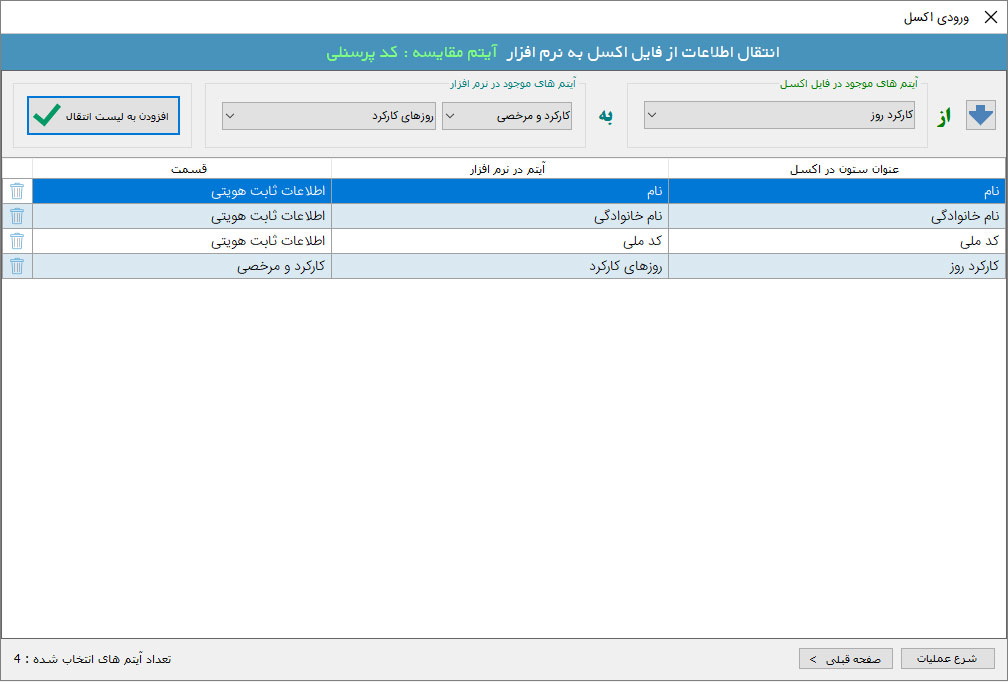Viewport: 1008px width, 682px height.
Task: Expand the کارکرد و مرخصی section dropdown
Action: (x=508, y=117)
